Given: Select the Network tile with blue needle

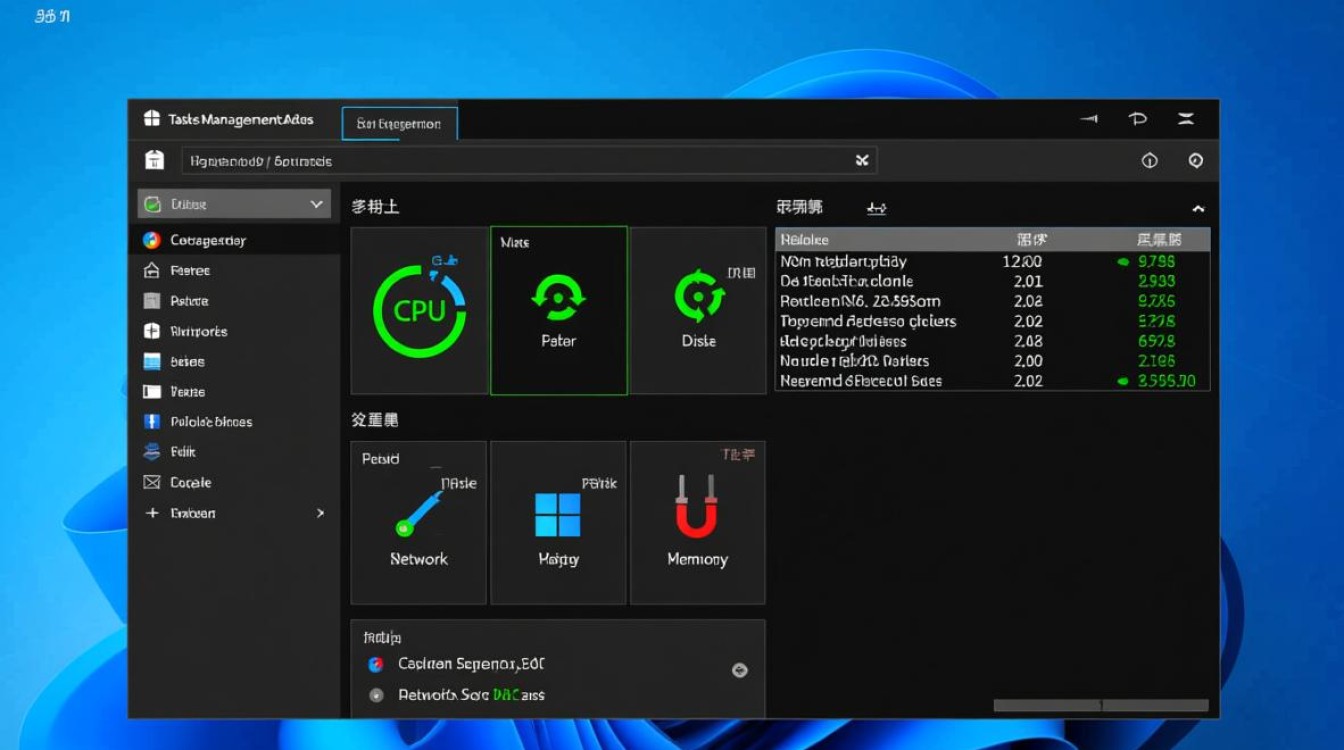Looking at the screenshot, I should pyautogui.click(x=418, y=522).
